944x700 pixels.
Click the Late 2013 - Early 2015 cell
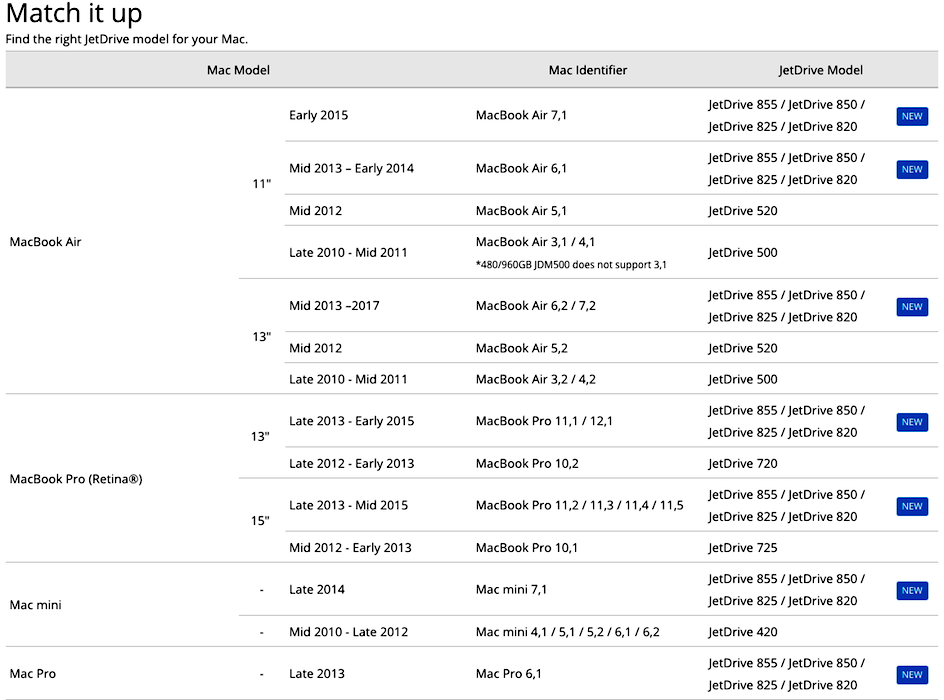coord(352,421)
